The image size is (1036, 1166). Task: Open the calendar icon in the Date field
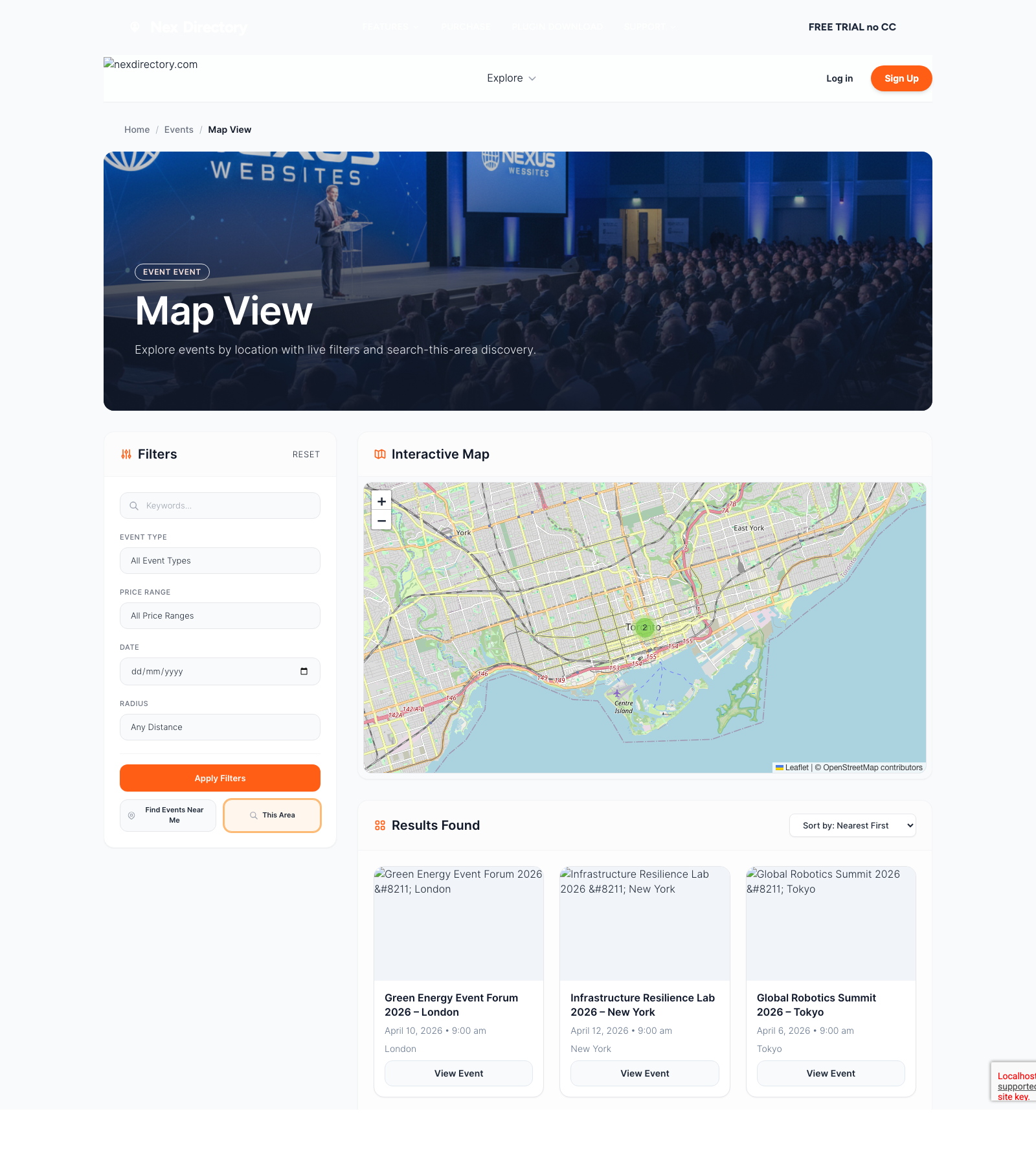point(303,672)
